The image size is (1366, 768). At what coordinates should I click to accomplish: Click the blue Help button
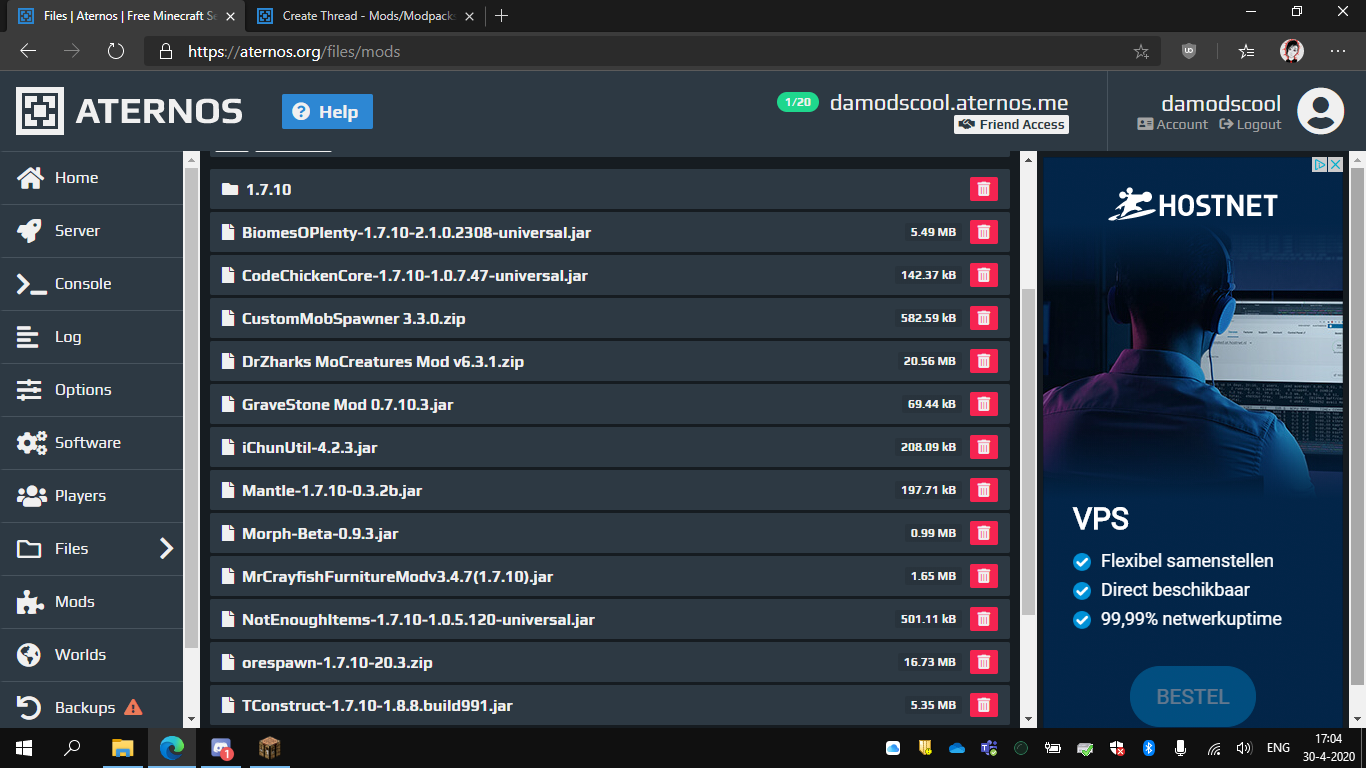(x=327, y=112)
